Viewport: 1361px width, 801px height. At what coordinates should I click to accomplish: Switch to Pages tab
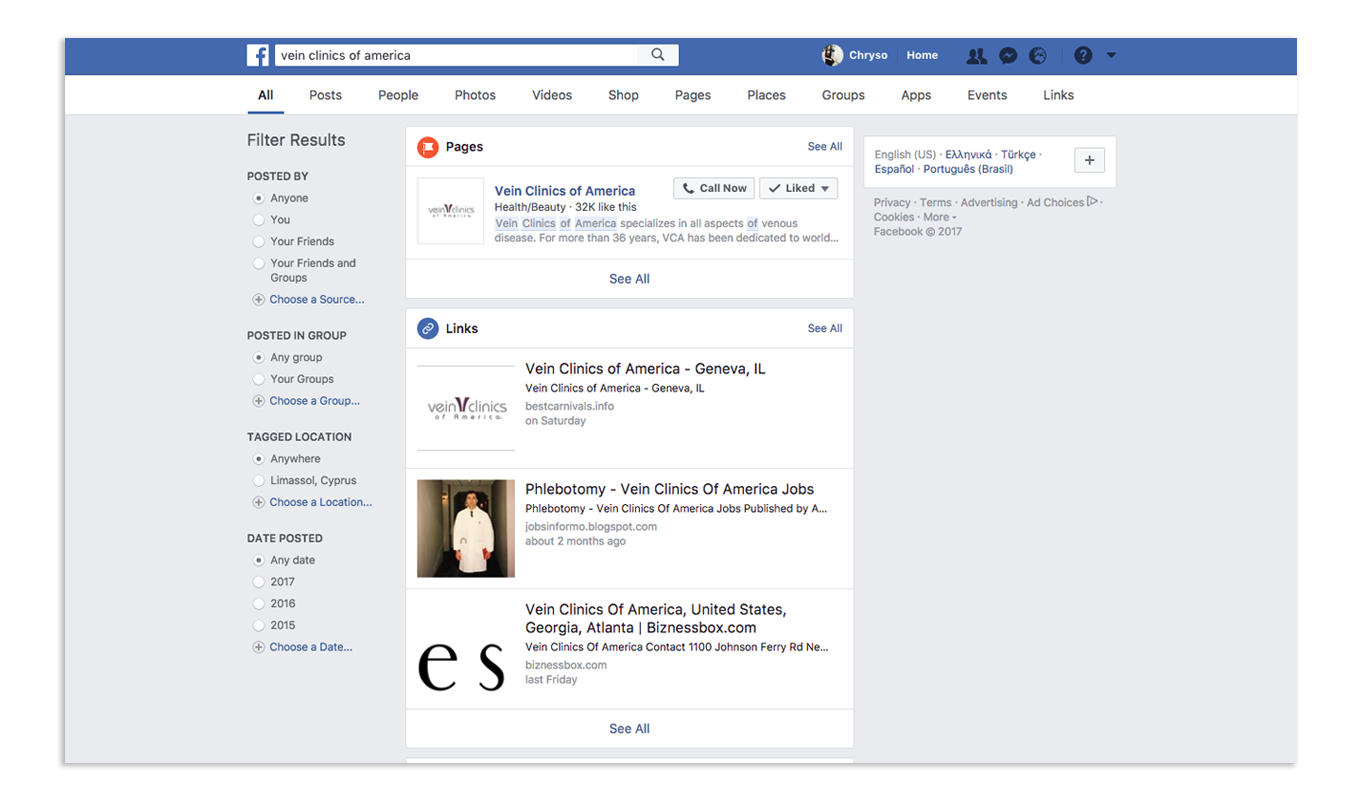(693, 95)
